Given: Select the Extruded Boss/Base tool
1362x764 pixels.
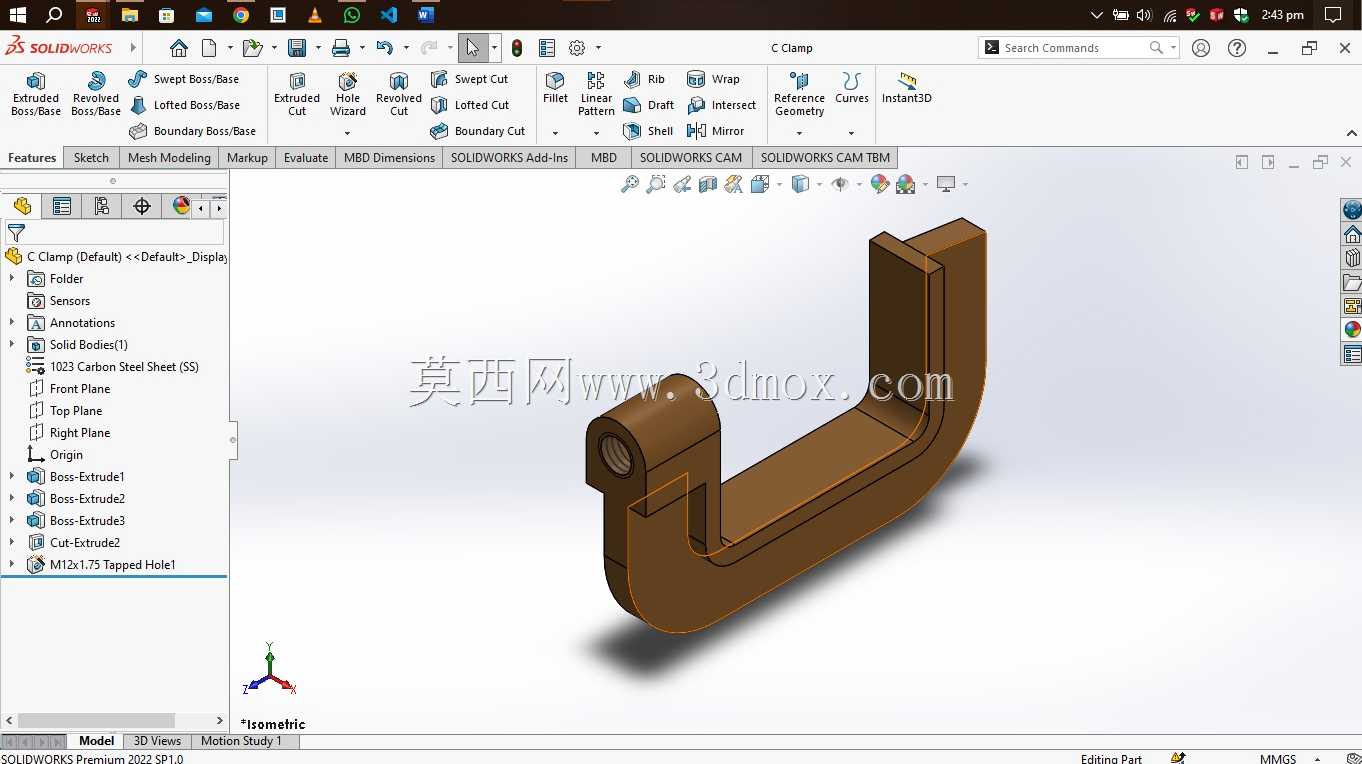Looking at the screenshot, I should [x=36, y=94].
